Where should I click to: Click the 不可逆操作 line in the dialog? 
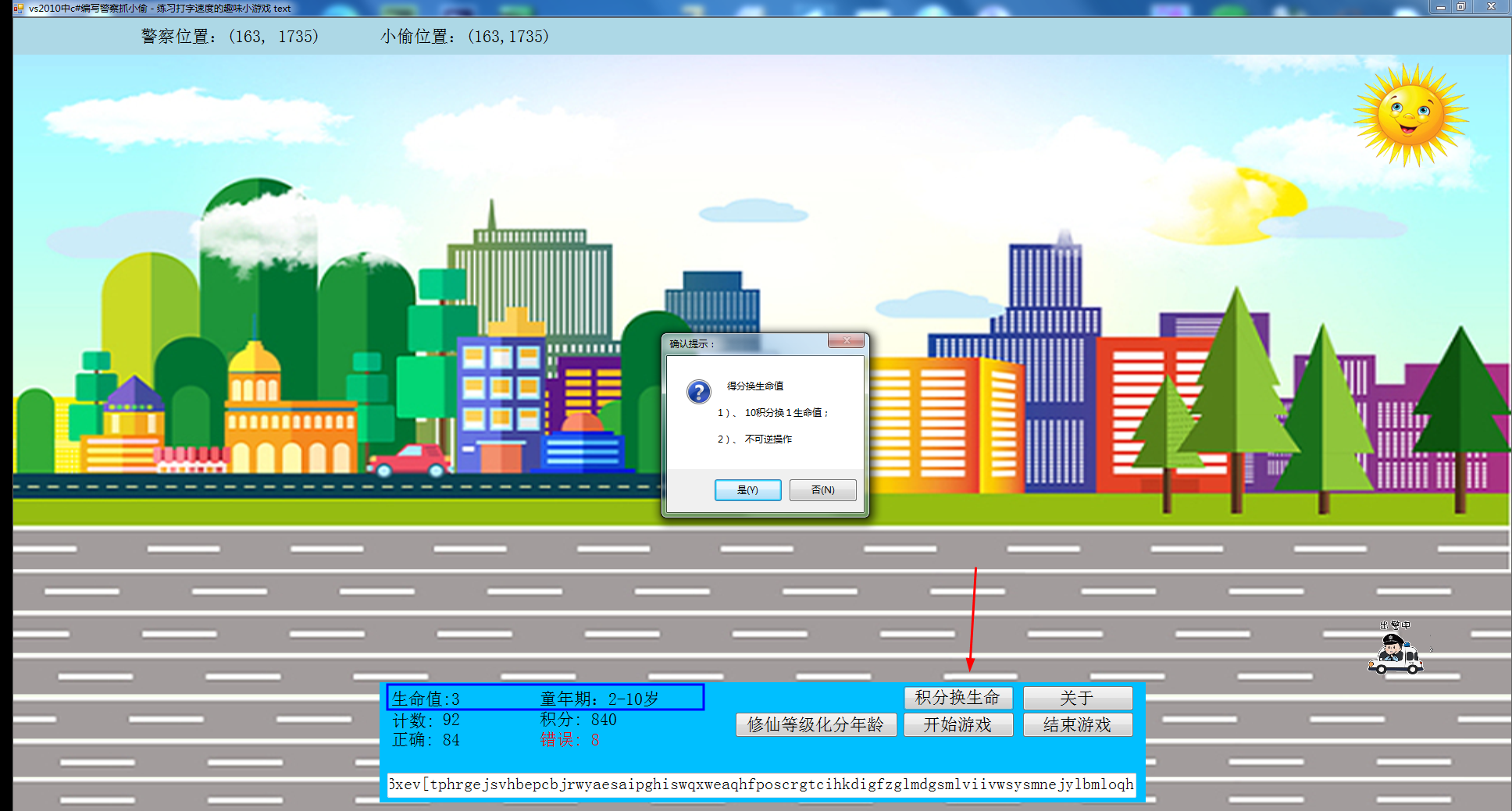point(754,439)
